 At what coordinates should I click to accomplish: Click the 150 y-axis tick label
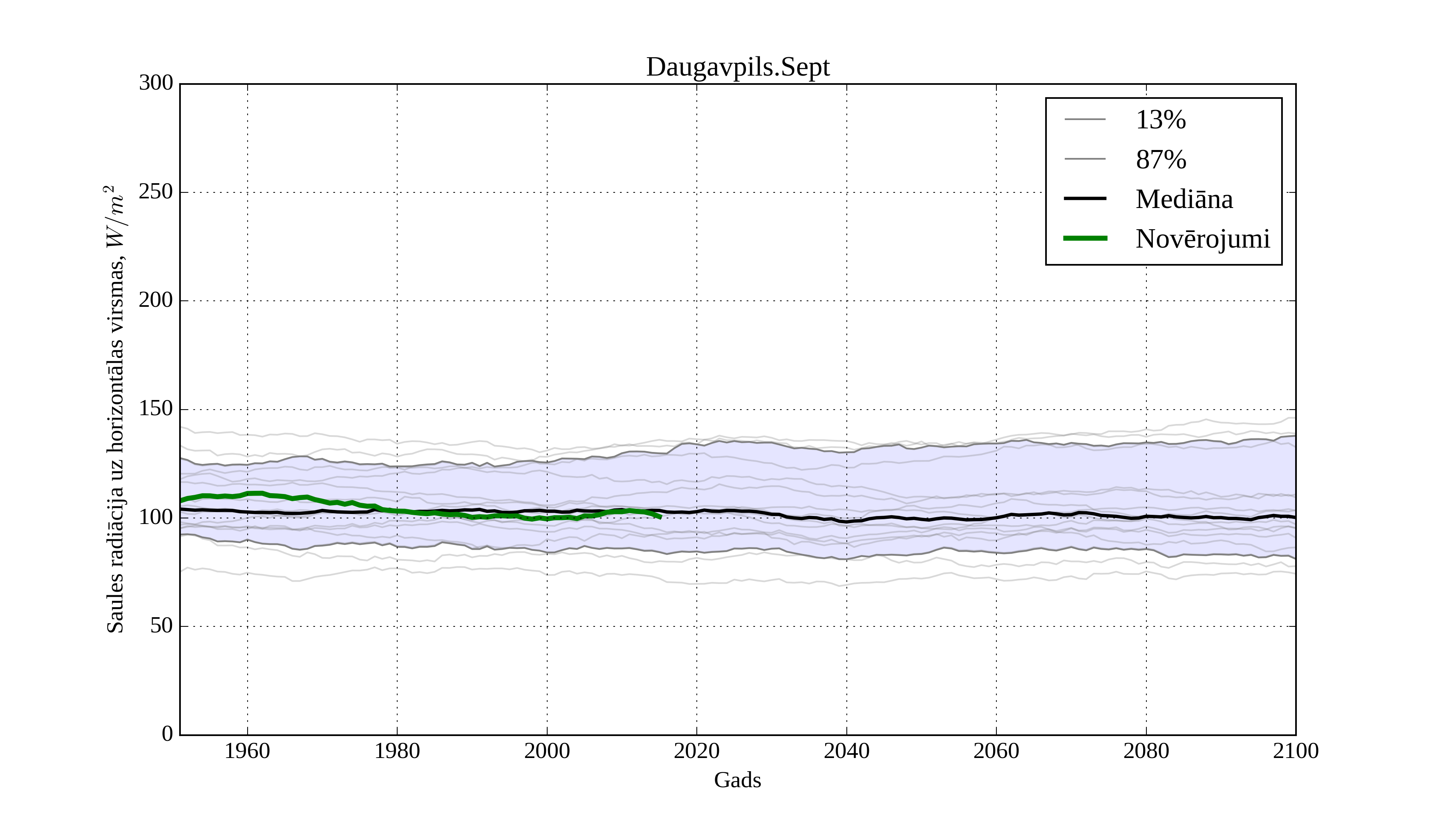[x=156, y=408]
